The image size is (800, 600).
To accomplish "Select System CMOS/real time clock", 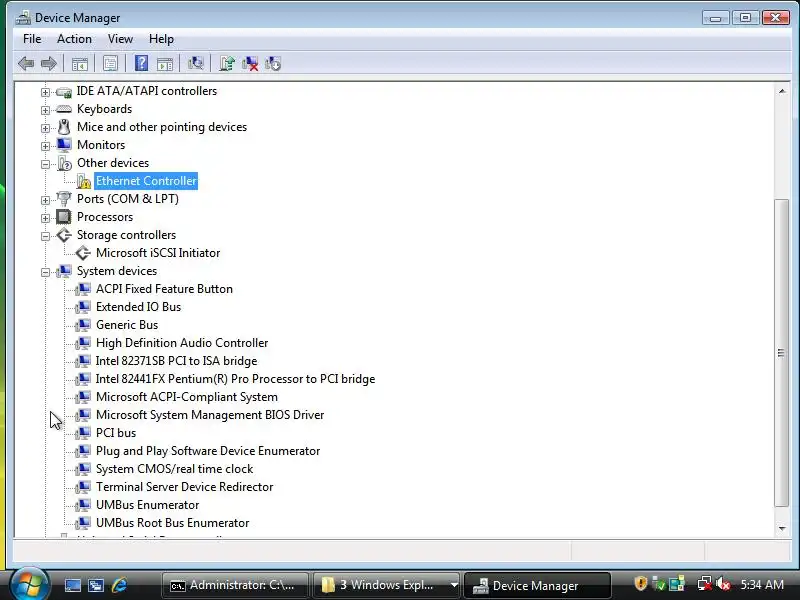I will (x=174, y=469).
